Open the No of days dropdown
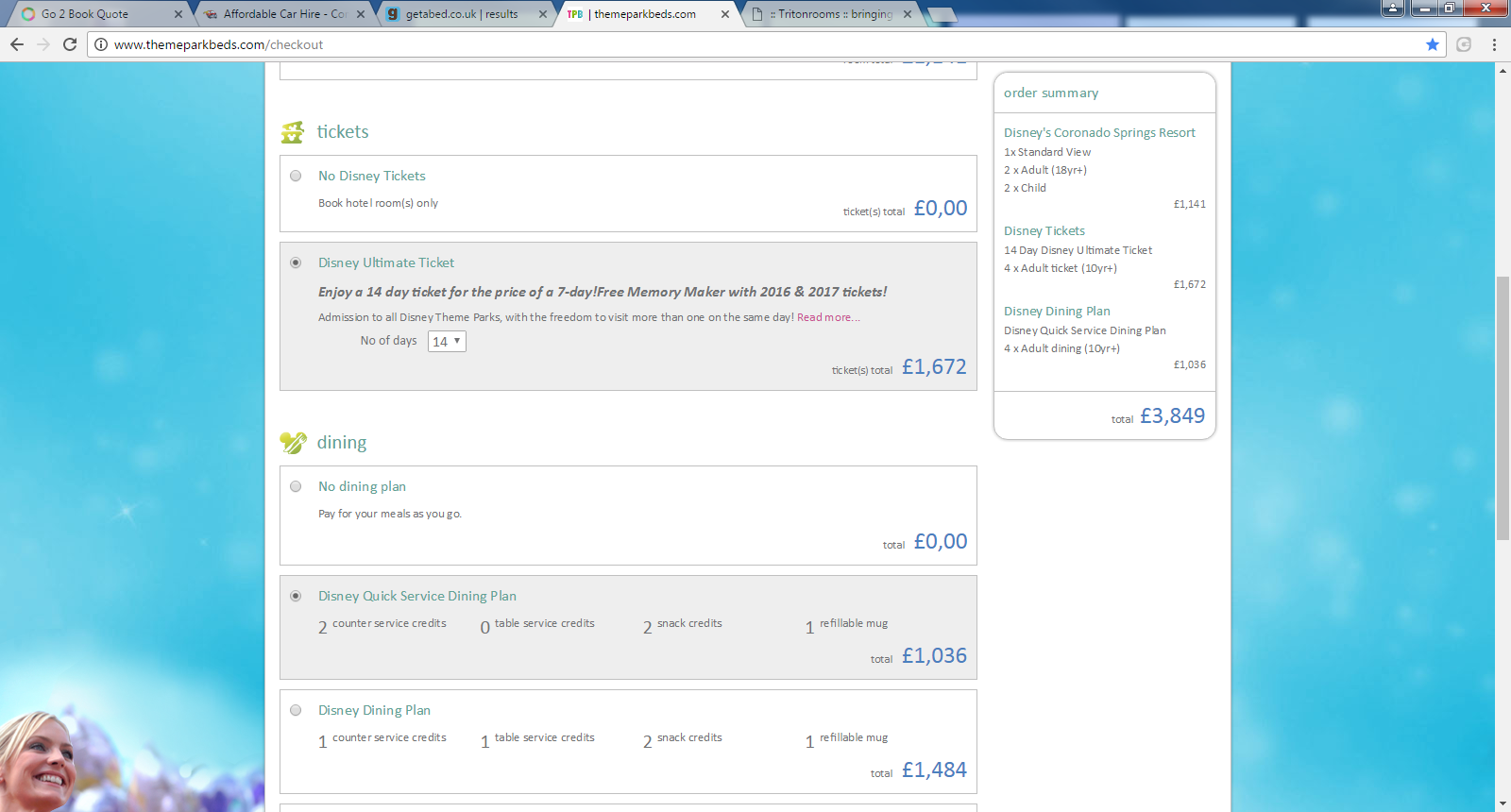Screen dimensions: 1511x812 (447, 341)
